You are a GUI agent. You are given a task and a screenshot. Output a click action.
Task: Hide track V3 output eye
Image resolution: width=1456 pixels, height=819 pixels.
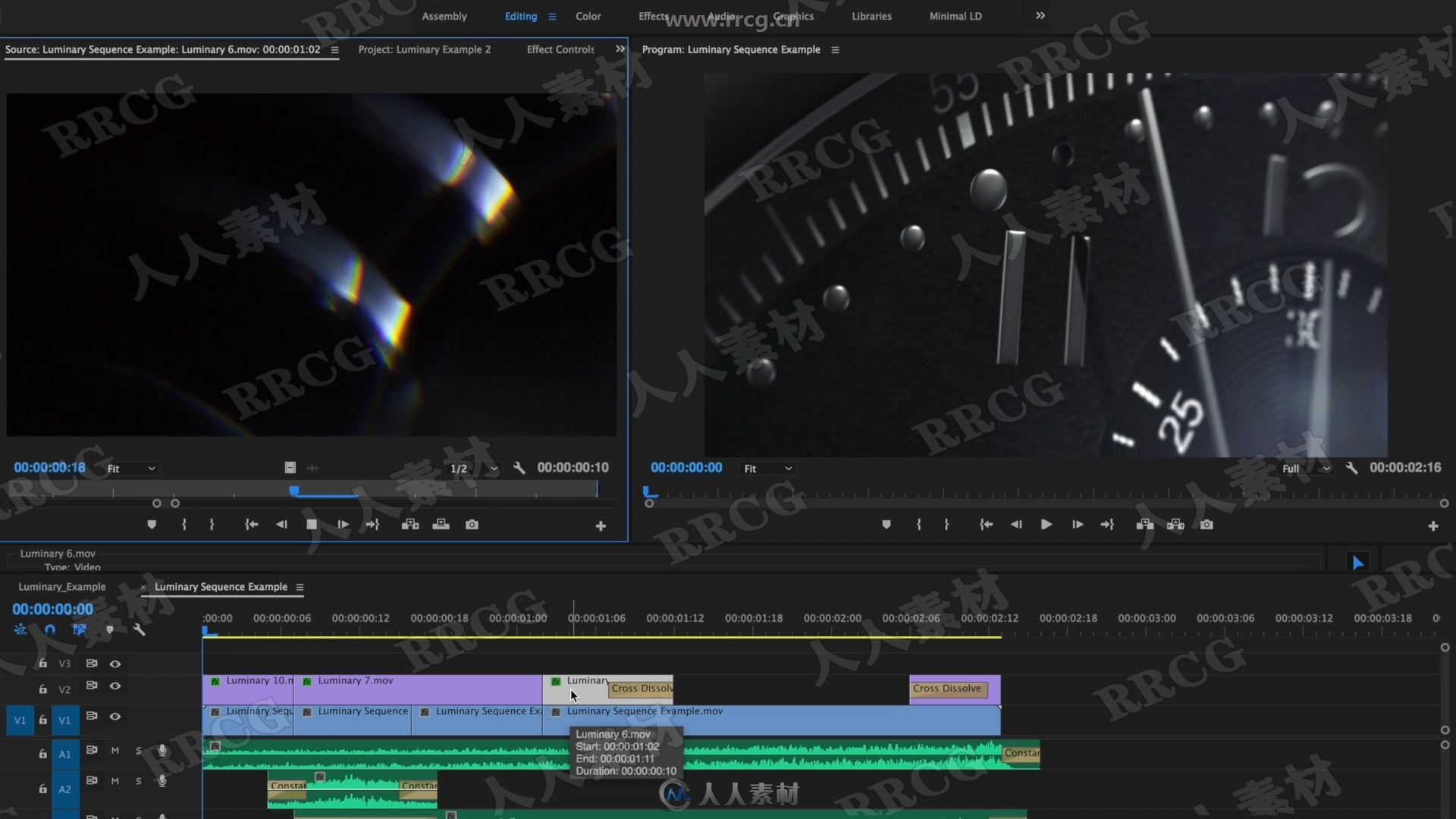[x=115, y=664]
